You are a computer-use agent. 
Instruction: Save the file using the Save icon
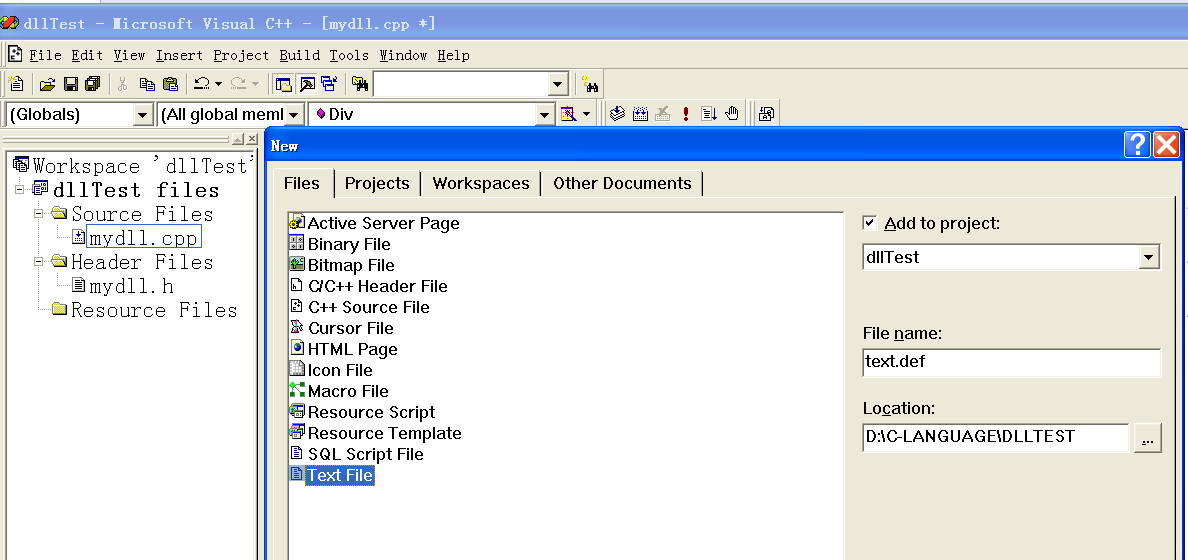pyautogui.click(x=70, y=84)
